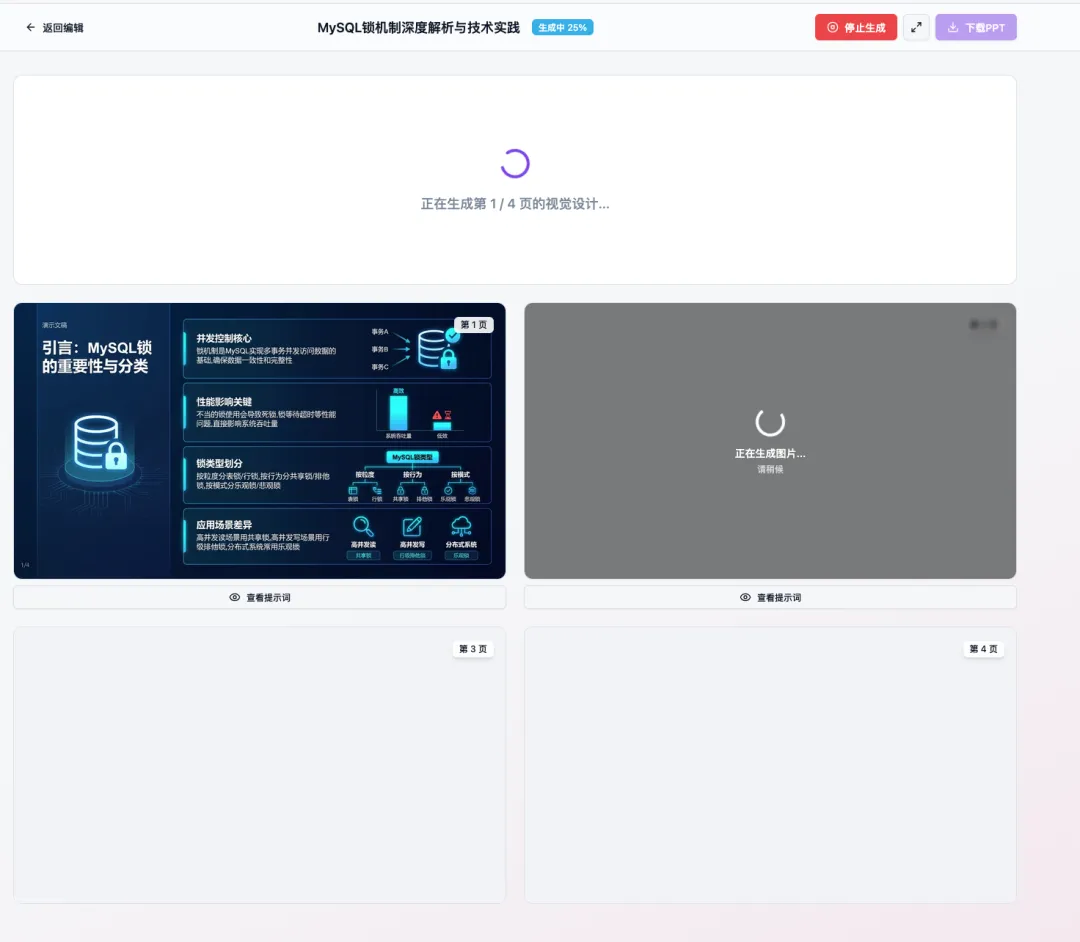Click the 并发控制核心 heading
The image size is (1080, 942).
point(224,338)
